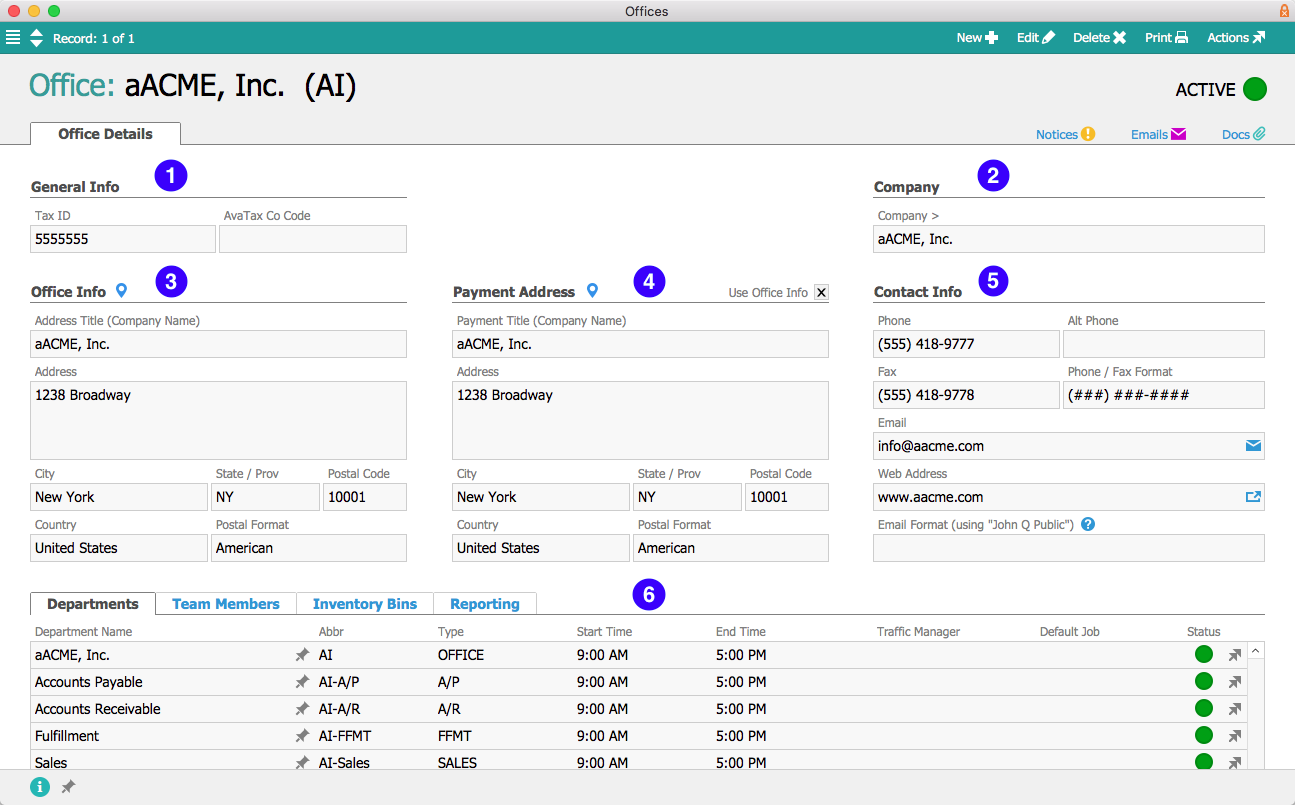Viewport: 1295px width, 805px height.
Task: Open web address external link icon
Action: [1253, 497]
